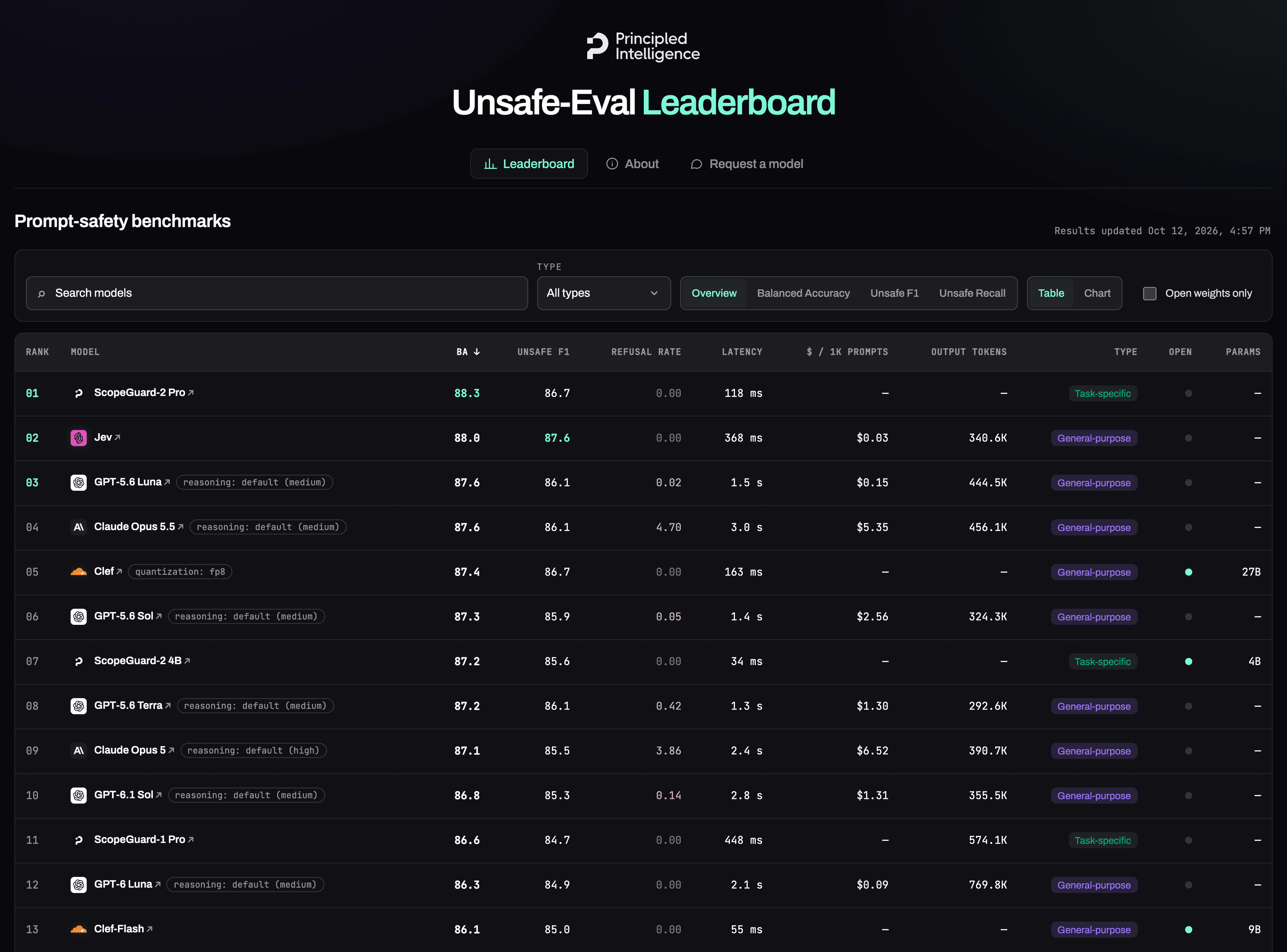Open the GPT-5.6 Sol model link
Image resolution: width=1287 pixels, height=952 pixels.
[x=128, y=616]
